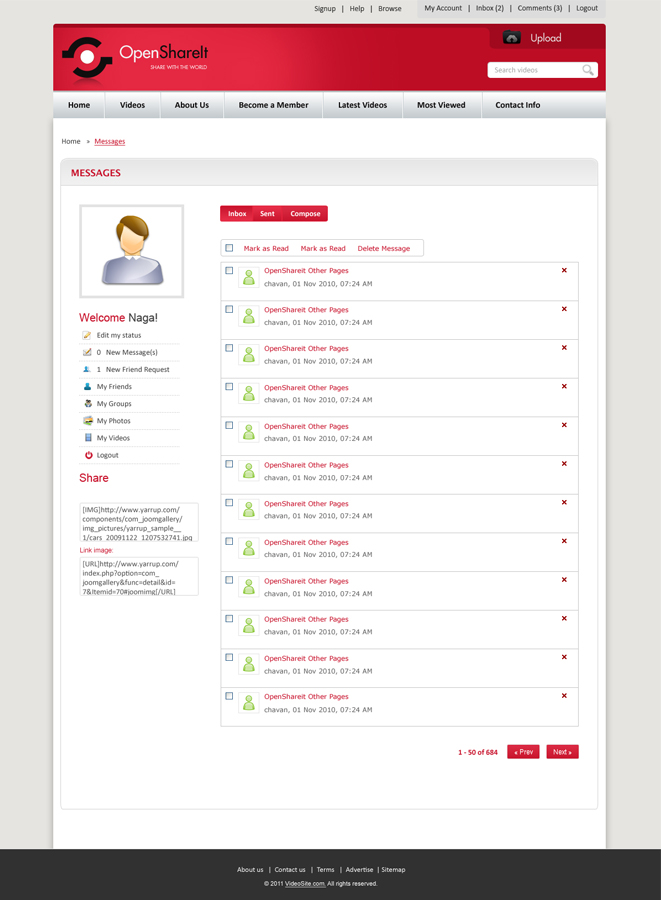Click the Signup link
661x900 pixels.
pos(325,9)
